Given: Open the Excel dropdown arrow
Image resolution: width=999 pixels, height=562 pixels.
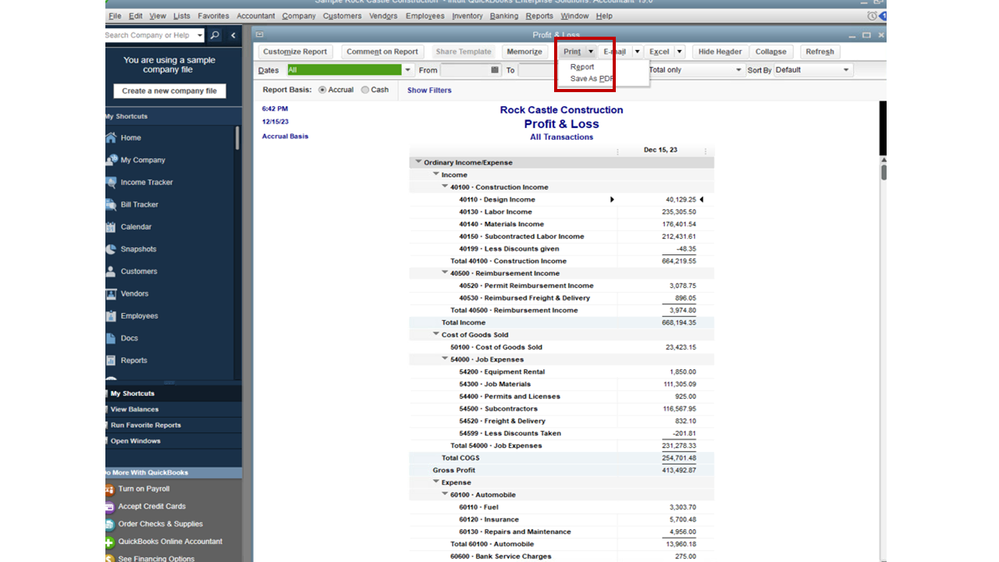Looking at the screenshot, I should coord(679,52).
